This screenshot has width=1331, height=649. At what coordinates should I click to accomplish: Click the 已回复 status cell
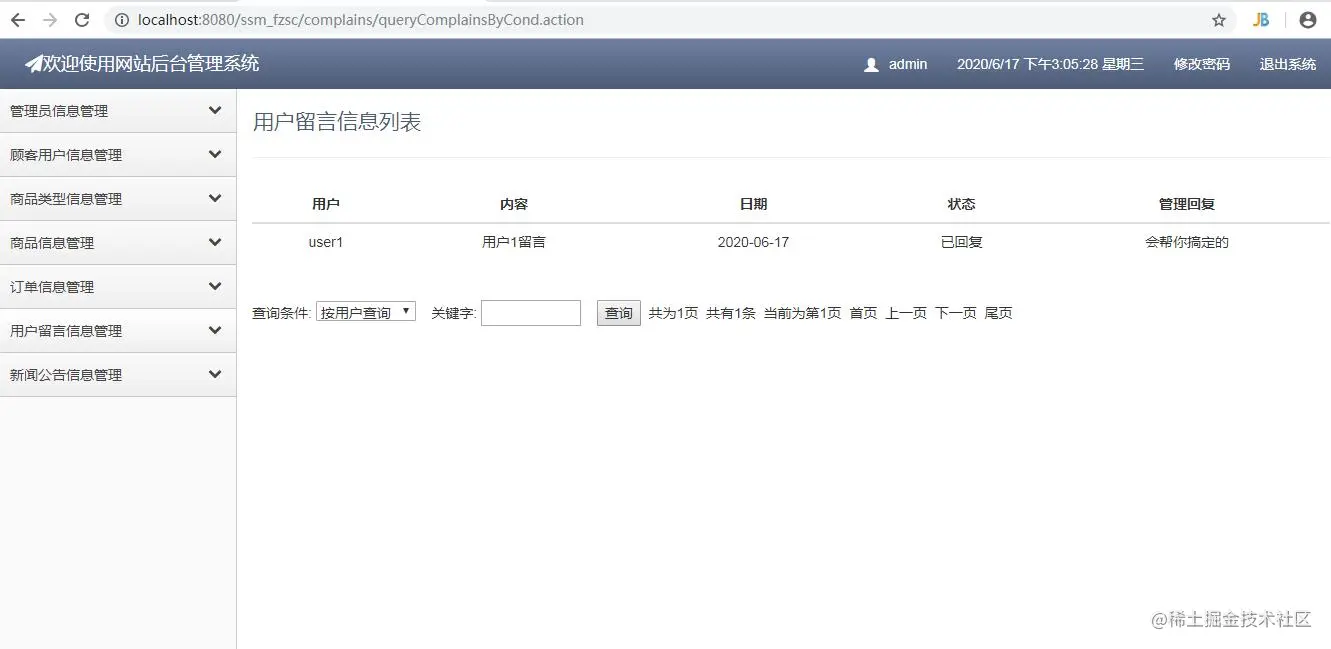pyautogui.click(x=961, y=242)
